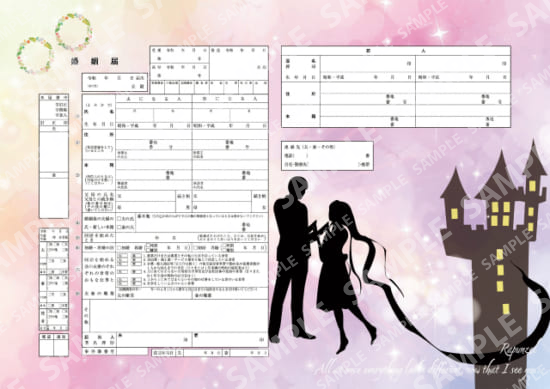The height and width of the screenshot is (389, 550).
Task: Click the upper floral wreath decoration
Action: tap(74, 32)
